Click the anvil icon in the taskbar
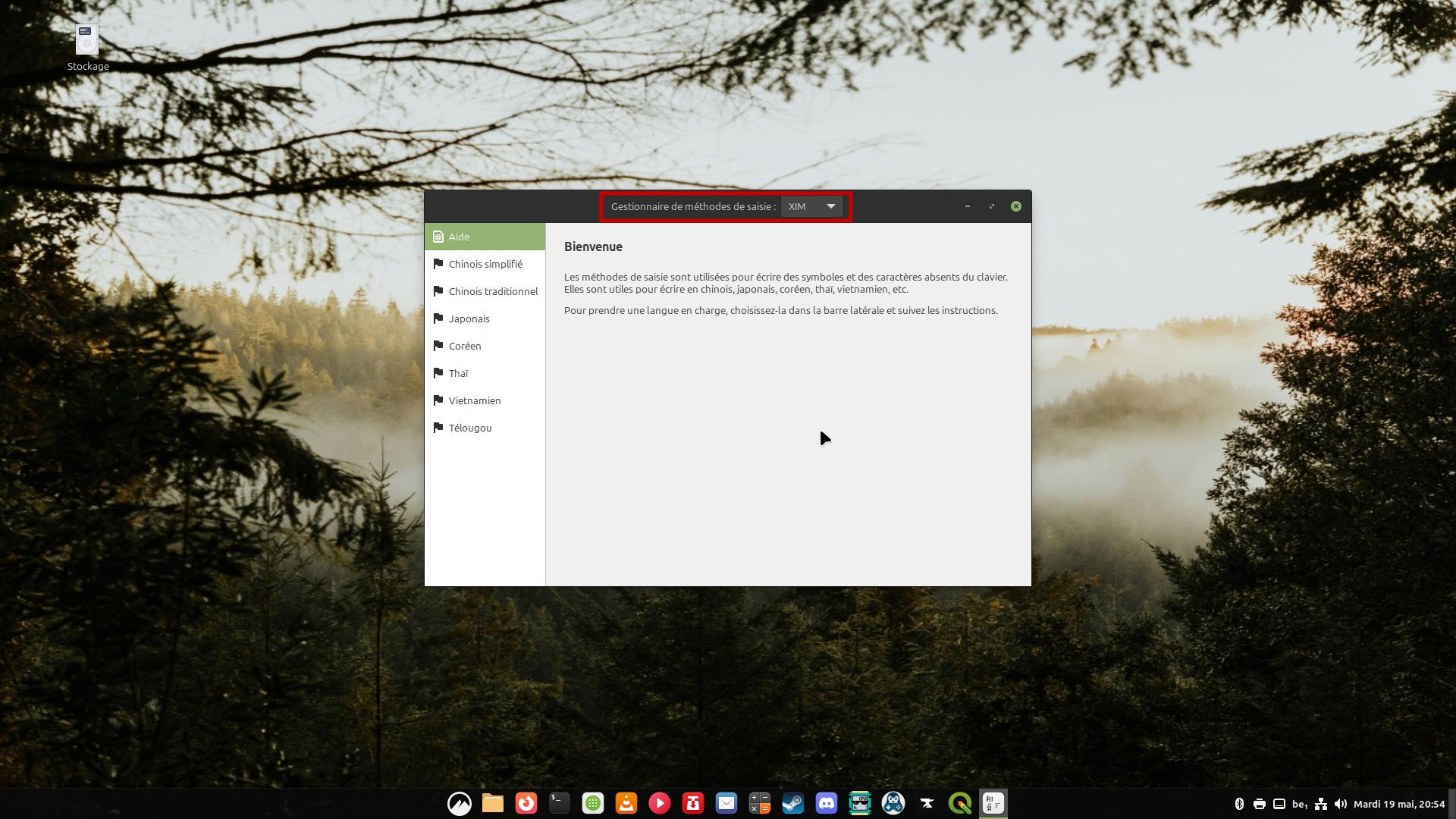This screenshot has width=1456, height=819. [927, 803]
